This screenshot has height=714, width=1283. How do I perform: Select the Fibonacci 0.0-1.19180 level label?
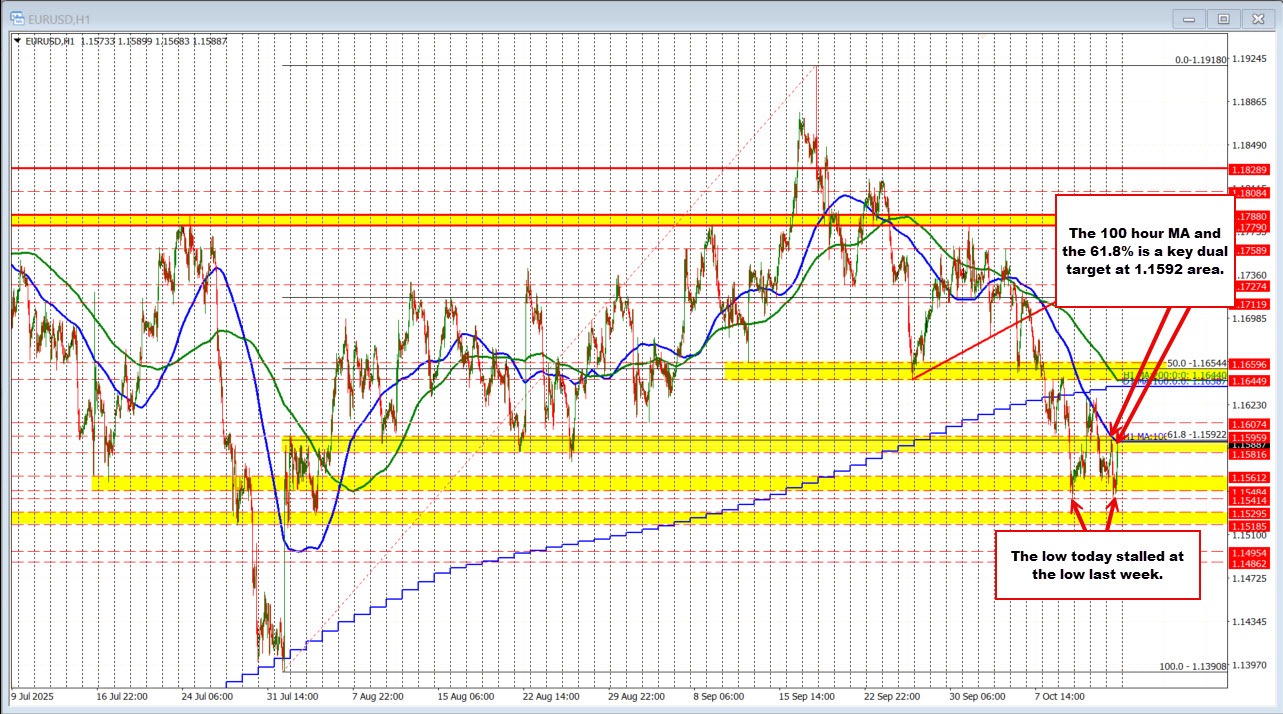click(x=1201, y=60)
